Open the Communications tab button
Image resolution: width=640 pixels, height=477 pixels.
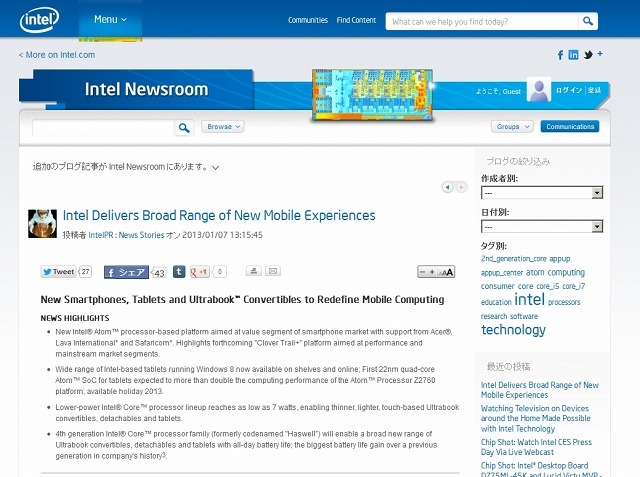pyautogui.click(x=570, y=126)
